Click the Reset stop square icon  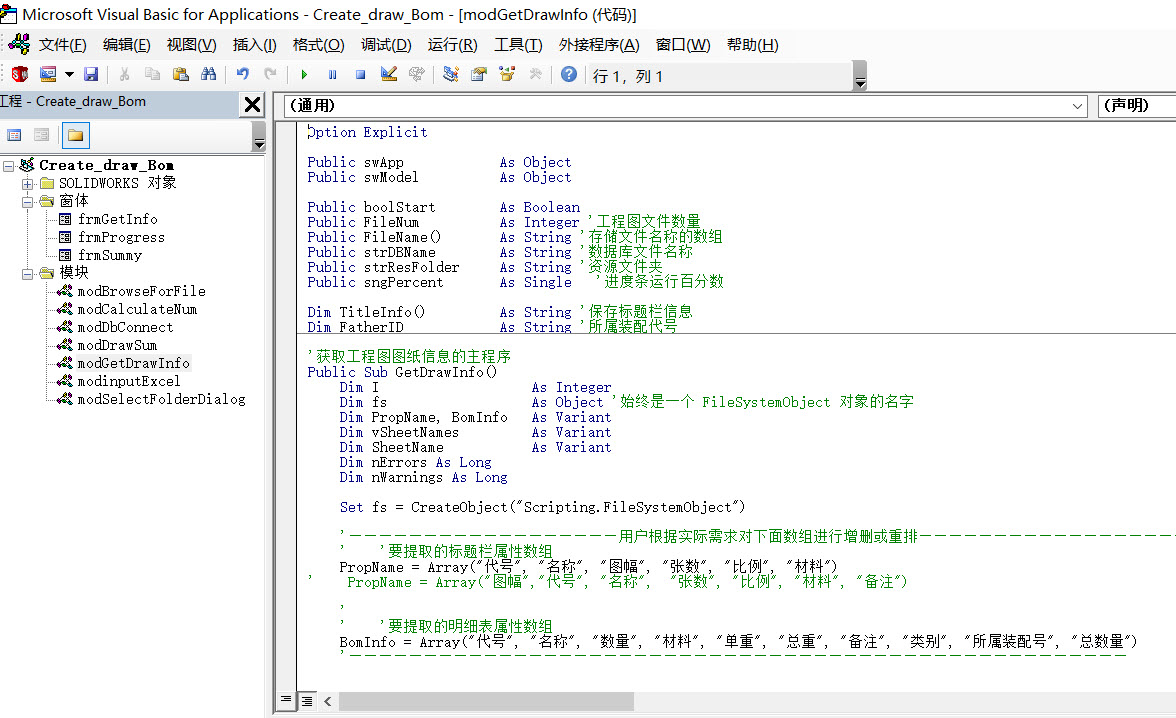360,74
